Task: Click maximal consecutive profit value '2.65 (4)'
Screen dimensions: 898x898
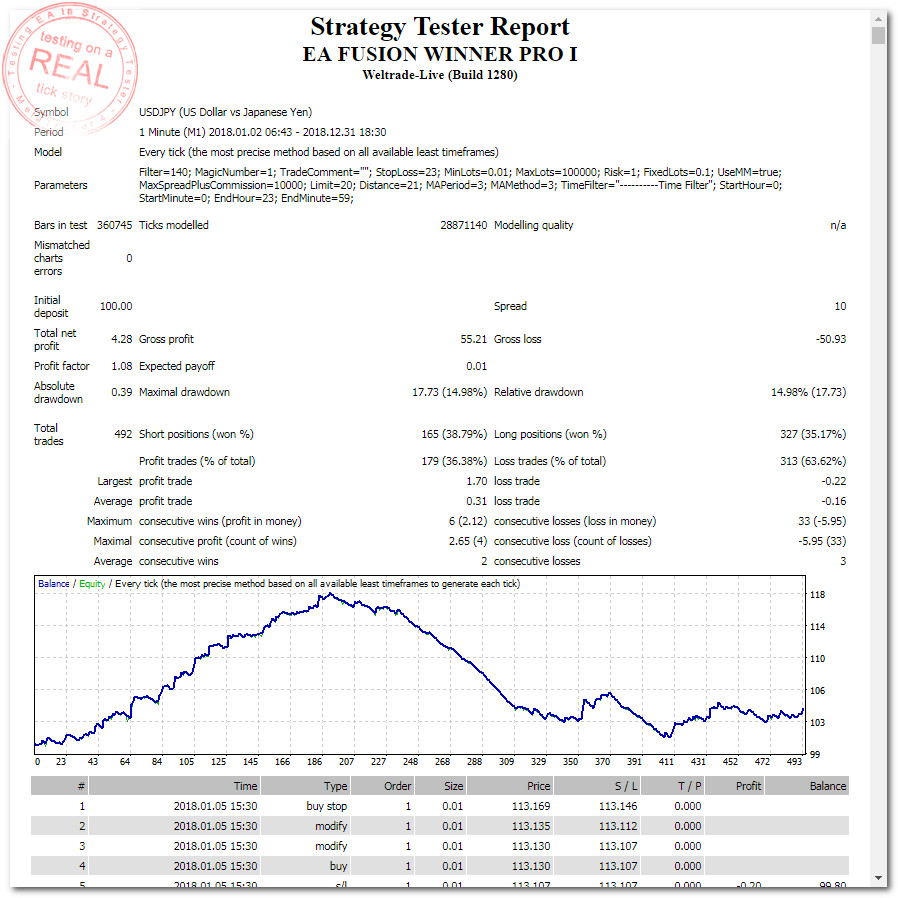Action: 468,541
